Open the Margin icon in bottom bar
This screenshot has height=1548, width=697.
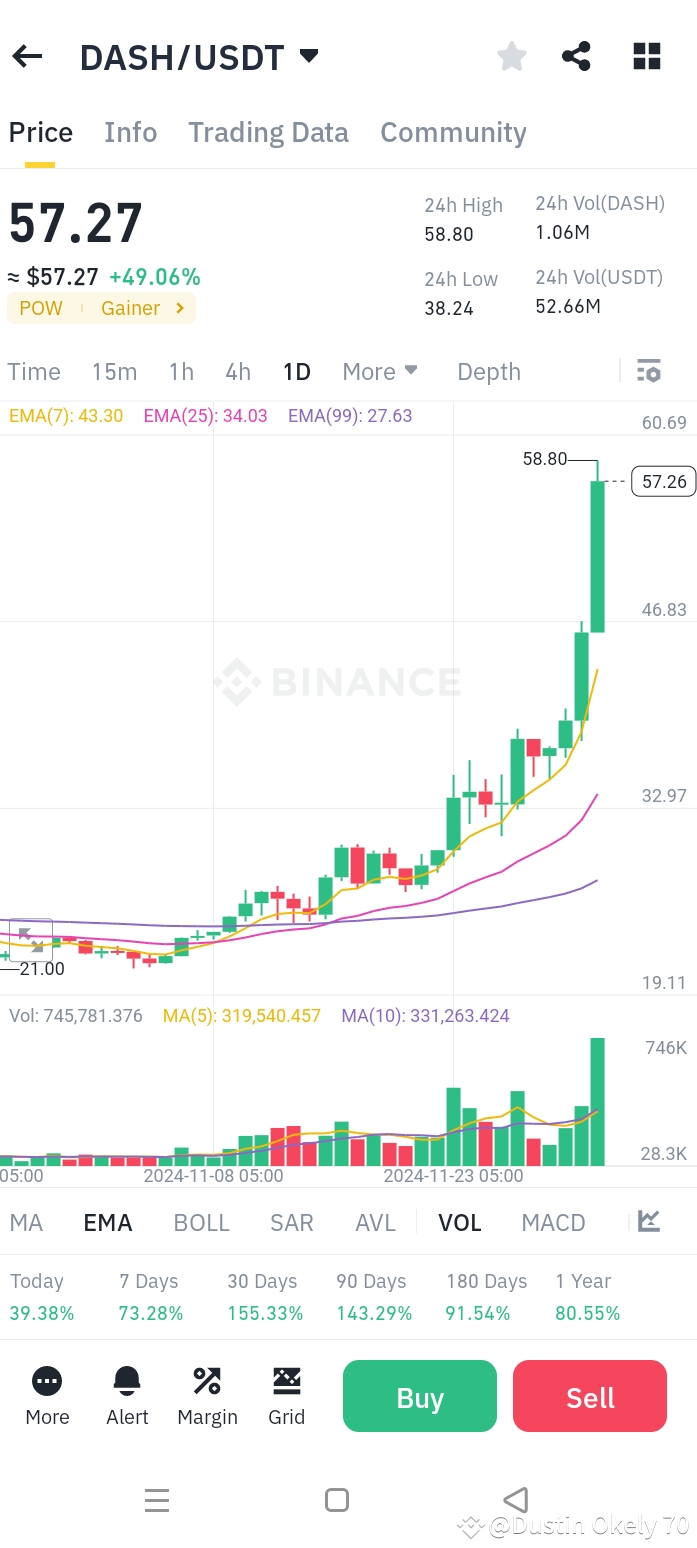[207, 1380]
